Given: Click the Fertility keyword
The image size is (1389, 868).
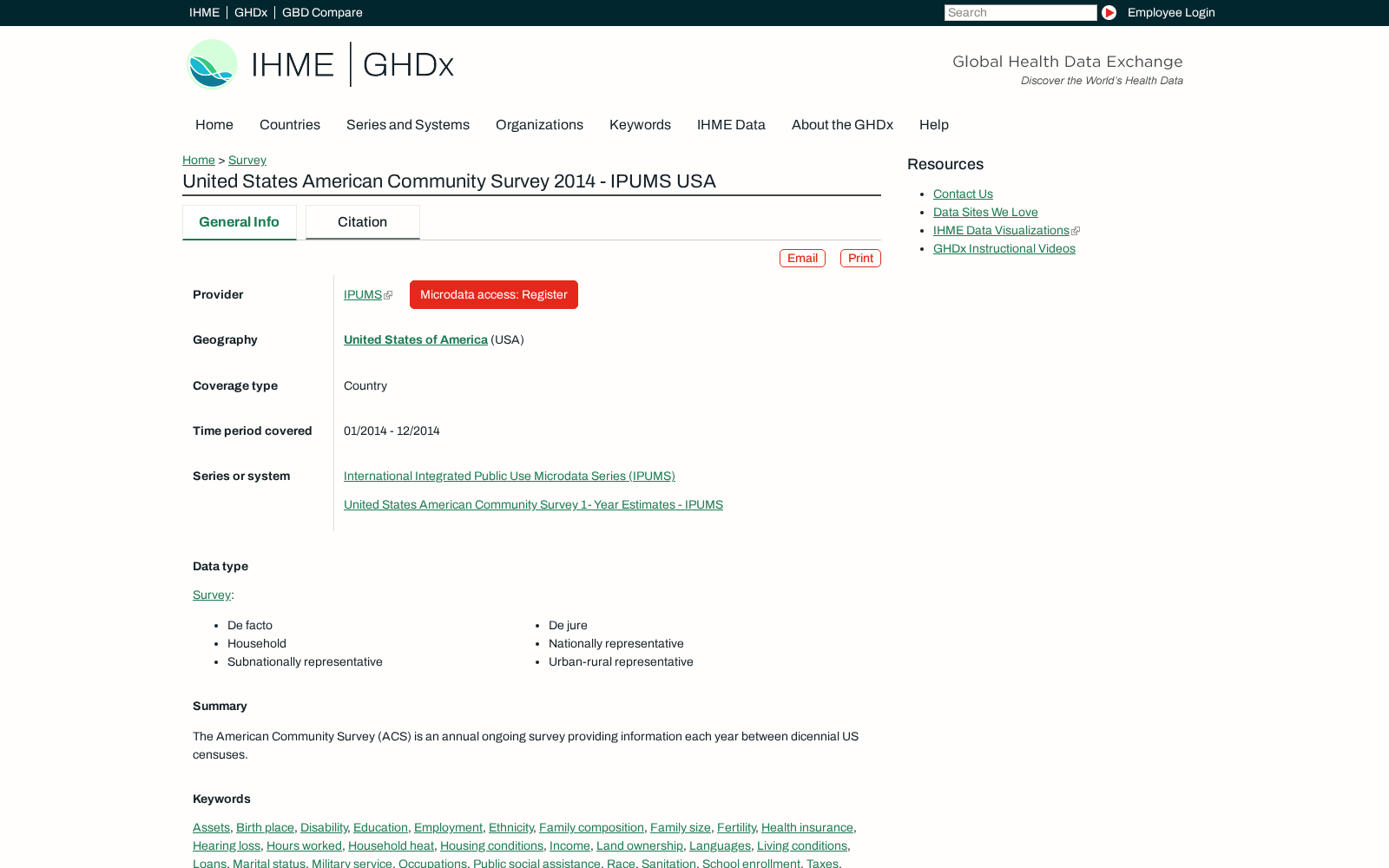Looking at the screenshot, I should (x=736, y=827).
